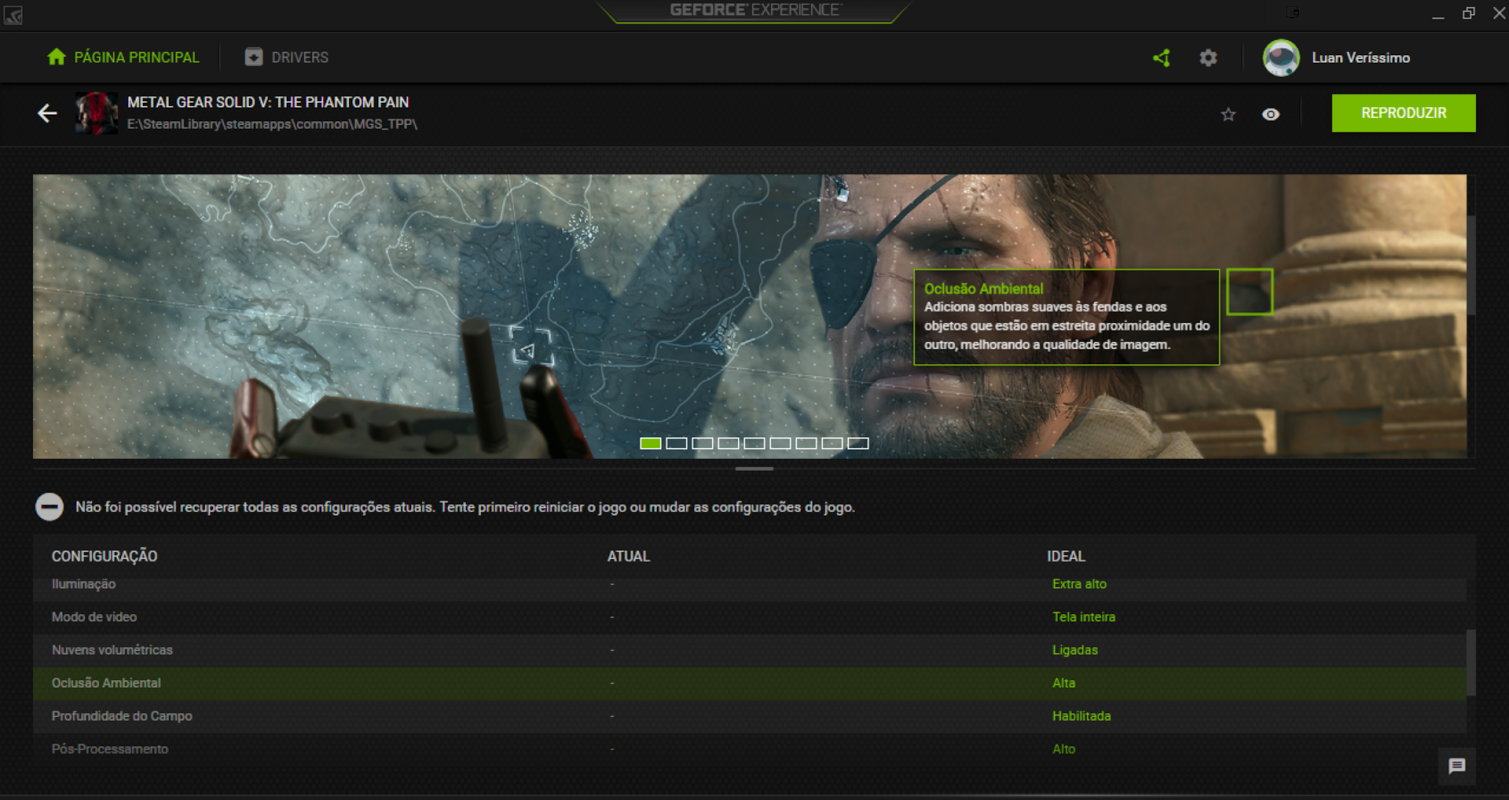Select the Oclusão Ambiental row
Image resolution: width=1509 pixels, height=800 pixels.
coord(749,683)
